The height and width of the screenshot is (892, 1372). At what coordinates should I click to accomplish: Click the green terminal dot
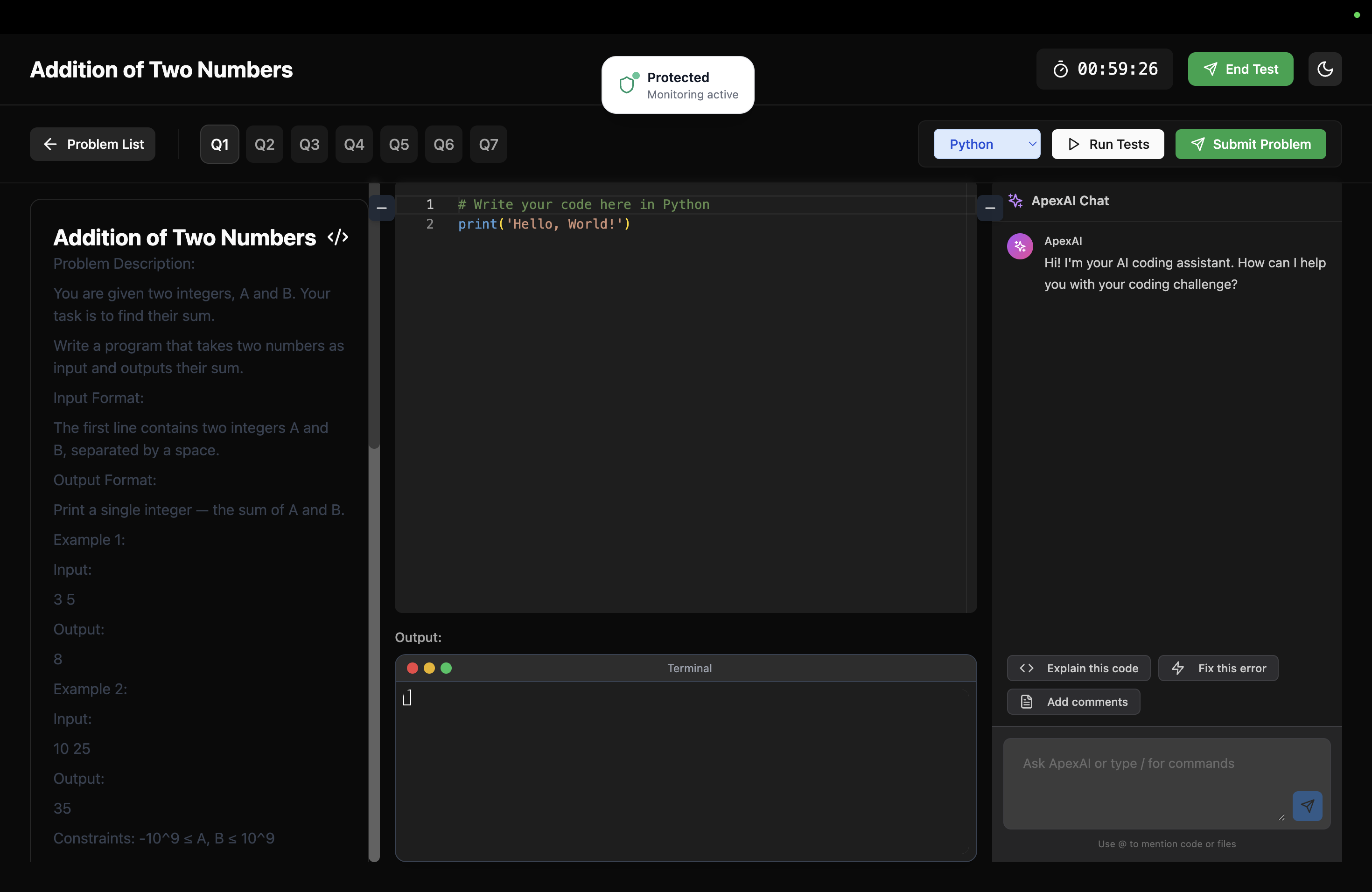coord(446,668)
